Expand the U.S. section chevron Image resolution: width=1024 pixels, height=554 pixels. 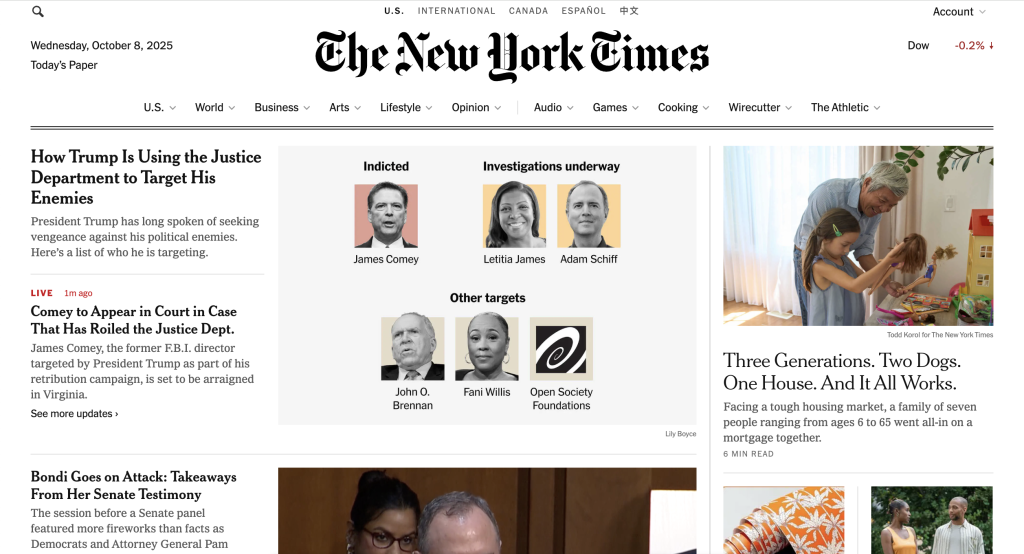click(172, 108)
